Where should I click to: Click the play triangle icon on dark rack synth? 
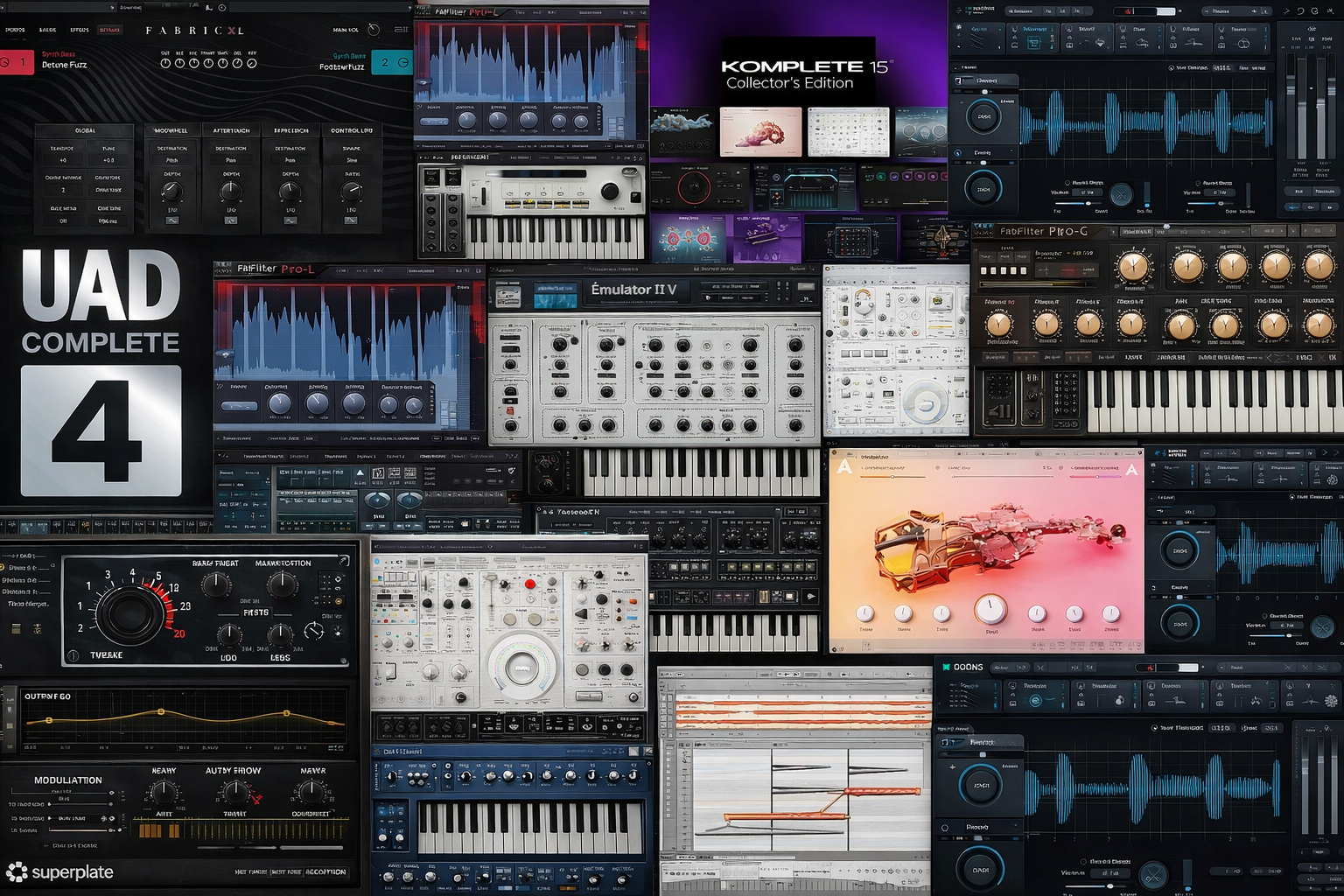[810, 597]
